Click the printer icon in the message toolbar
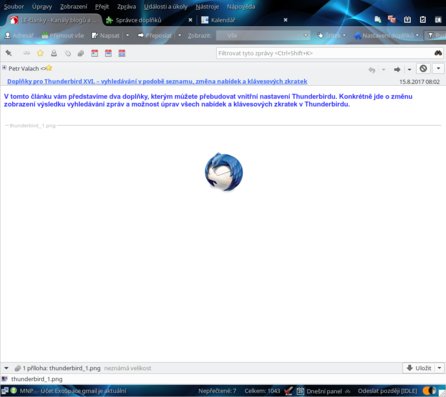 54,53
